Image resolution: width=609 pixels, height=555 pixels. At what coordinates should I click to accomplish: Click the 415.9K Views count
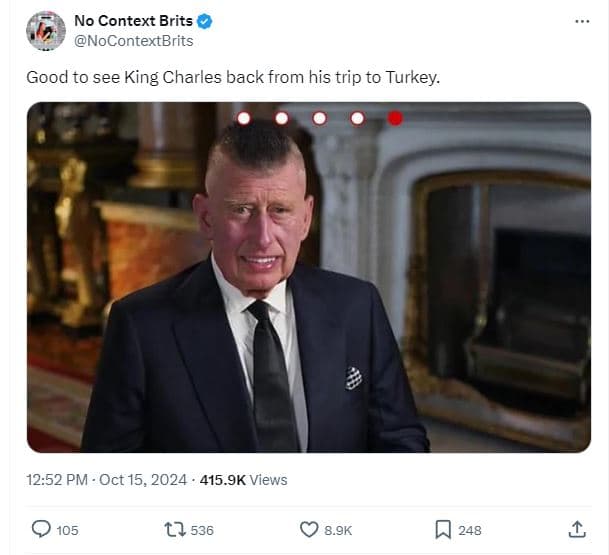pyautogui.click(x=243, y=480)
